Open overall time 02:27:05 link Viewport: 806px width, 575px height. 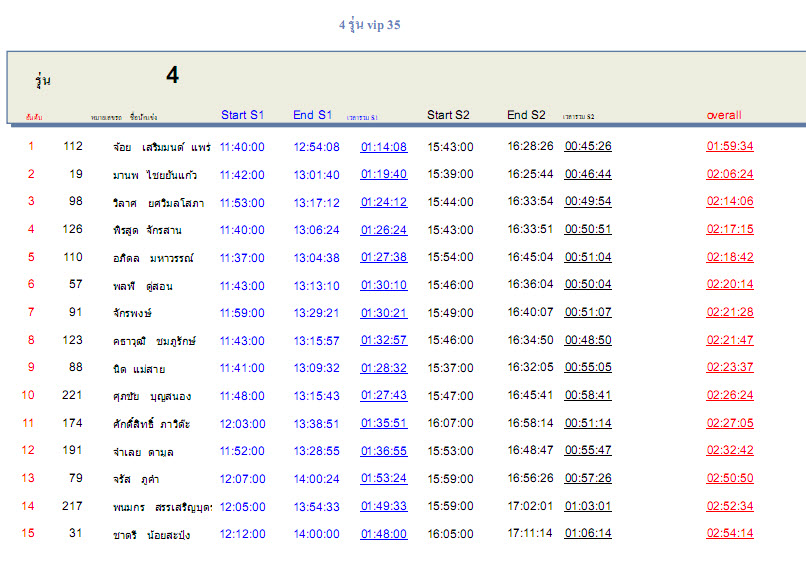pyautogui.click(x=730, y=423)
